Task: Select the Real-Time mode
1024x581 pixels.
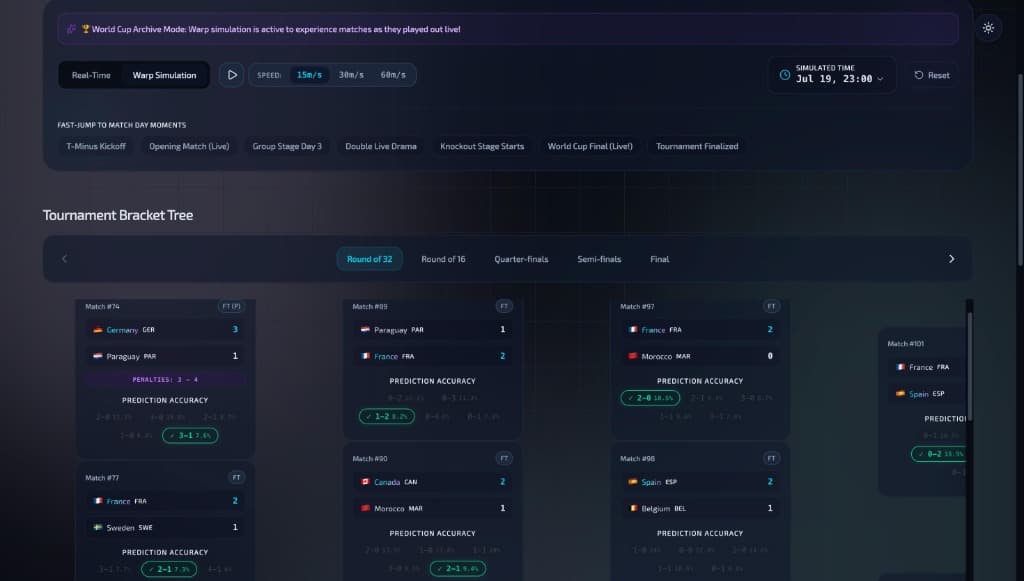Action: 91,75
